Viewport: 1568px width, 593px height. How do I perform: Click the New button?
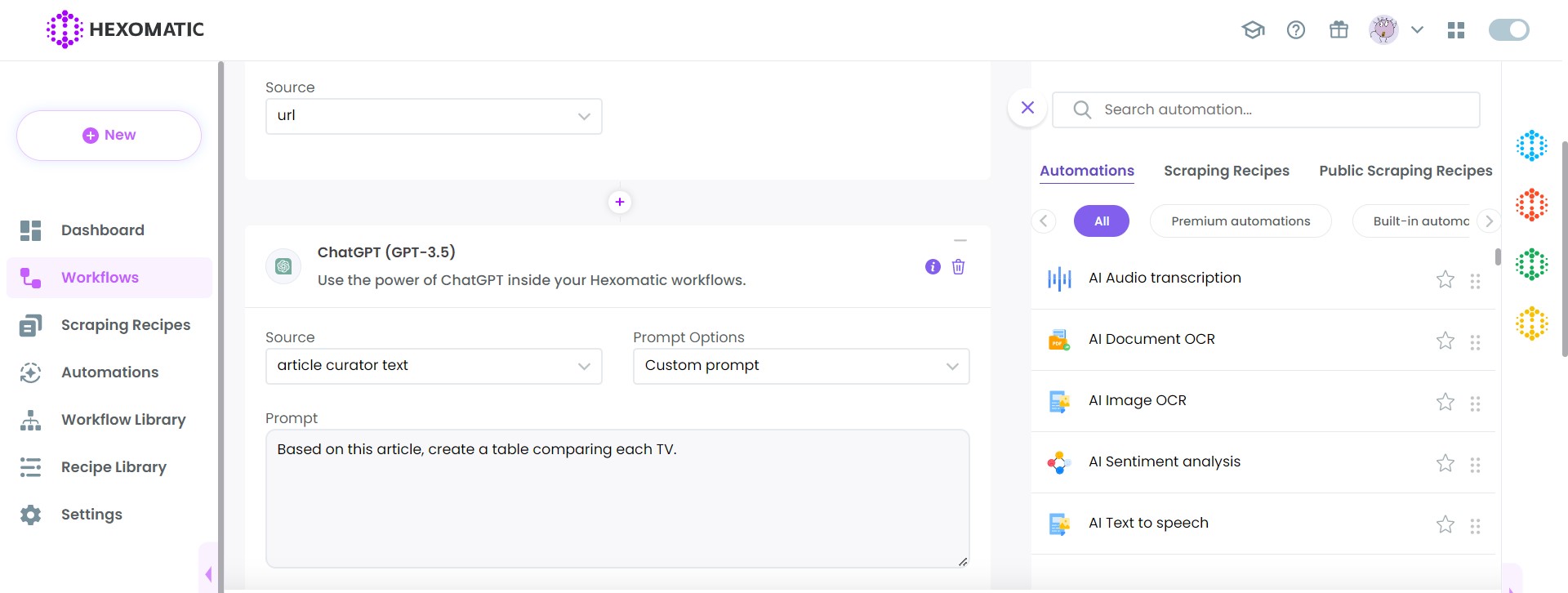(109, 136)
